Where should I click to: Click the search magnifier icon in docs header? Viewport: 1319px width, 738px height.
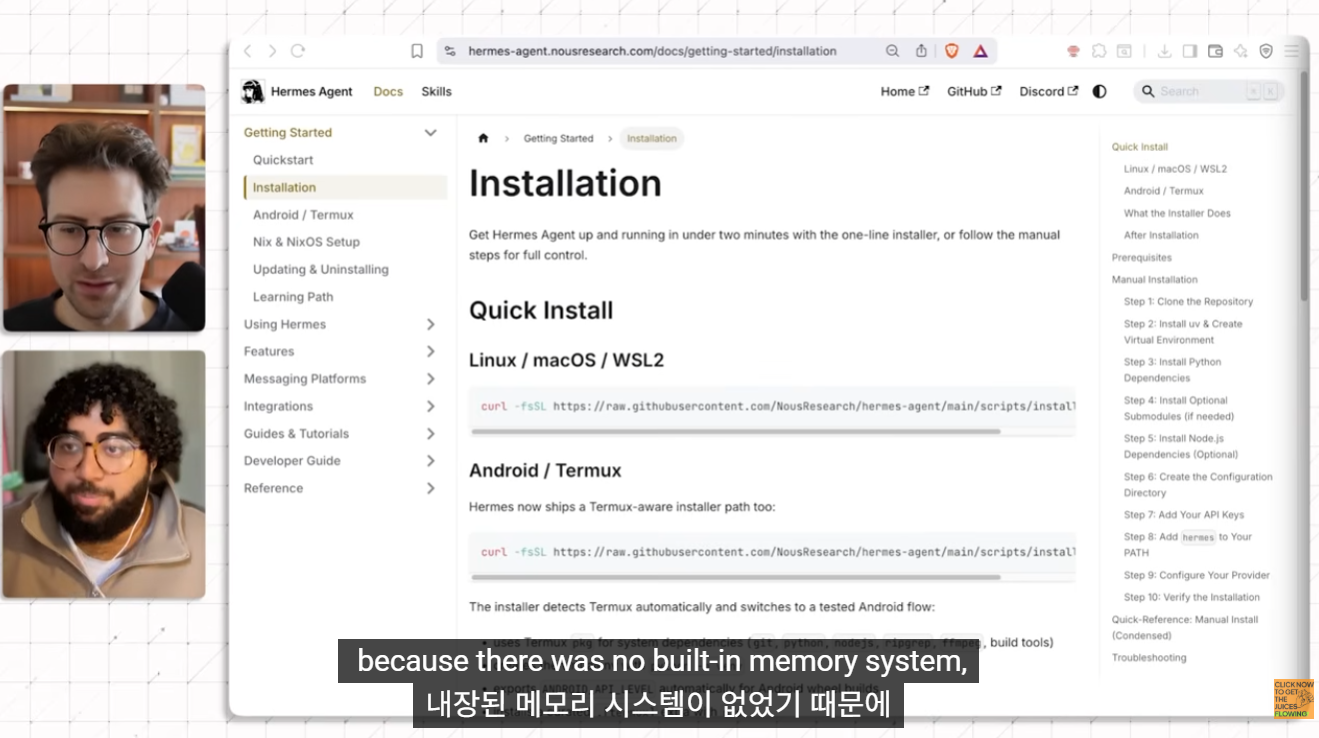1147,91
